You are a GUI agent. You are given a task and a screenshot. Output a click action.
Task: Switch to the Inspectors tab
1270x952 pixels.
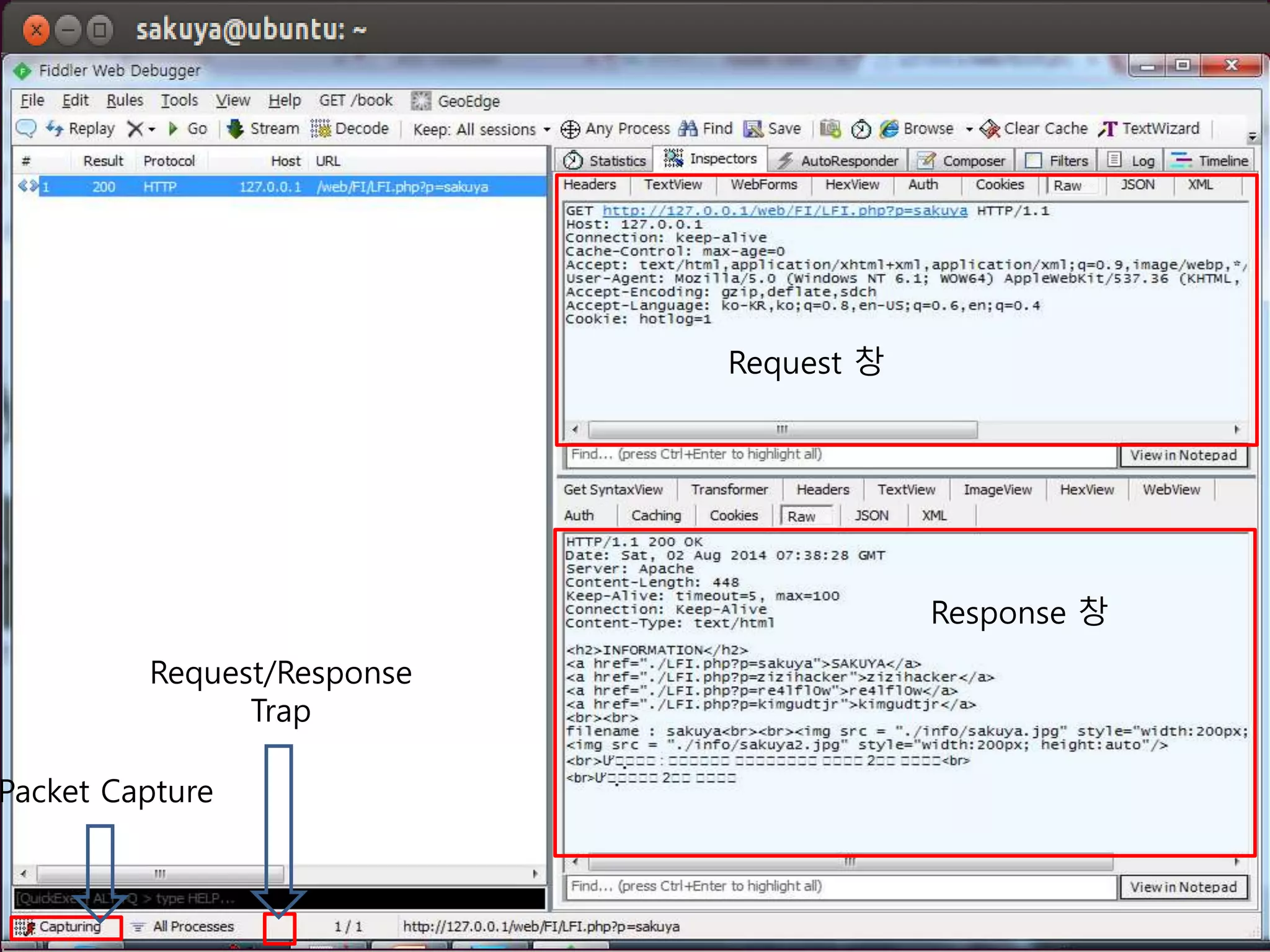coord(710,159)
